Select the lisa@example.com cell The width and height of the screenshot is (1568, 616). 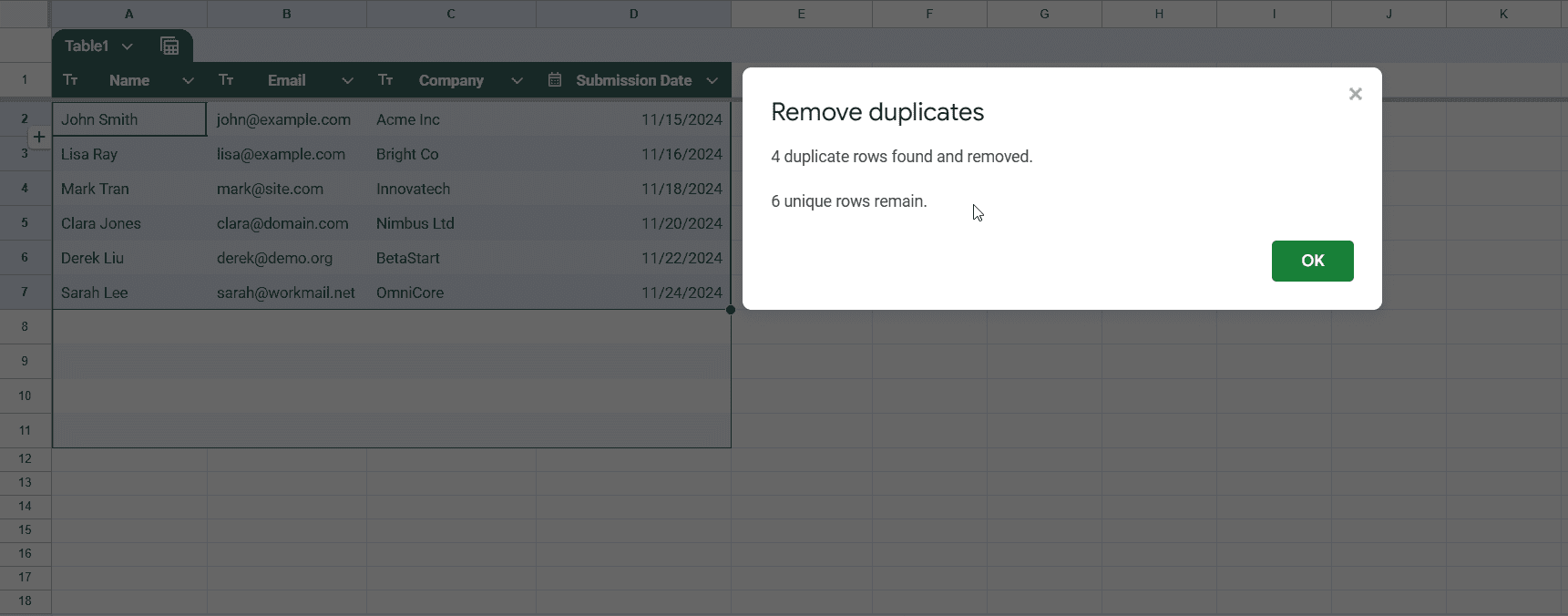(287, 154)
